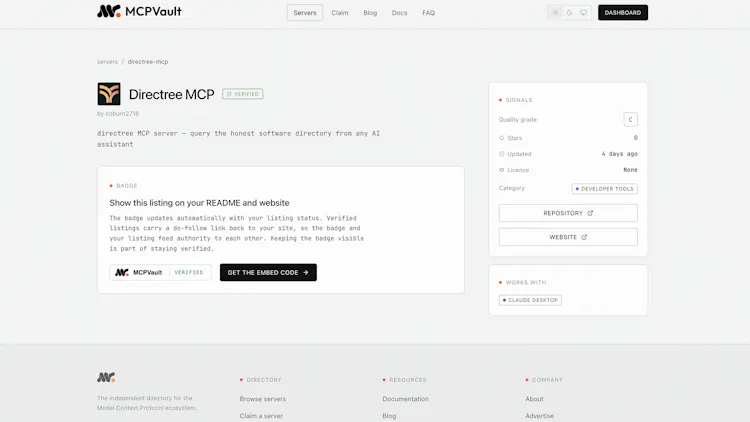This screenshot has width=750, height=422.
Task: Open Documentation footer link
Action: tap(406, 399)
